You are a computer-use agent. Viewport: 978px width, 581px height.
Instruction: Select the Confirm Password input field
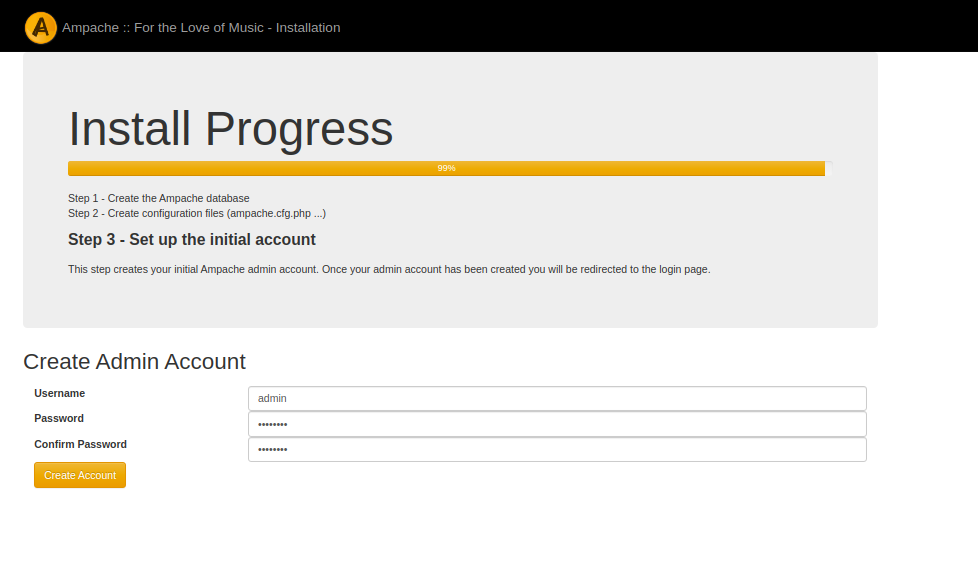pyautogui.click(x=557, y=449)
